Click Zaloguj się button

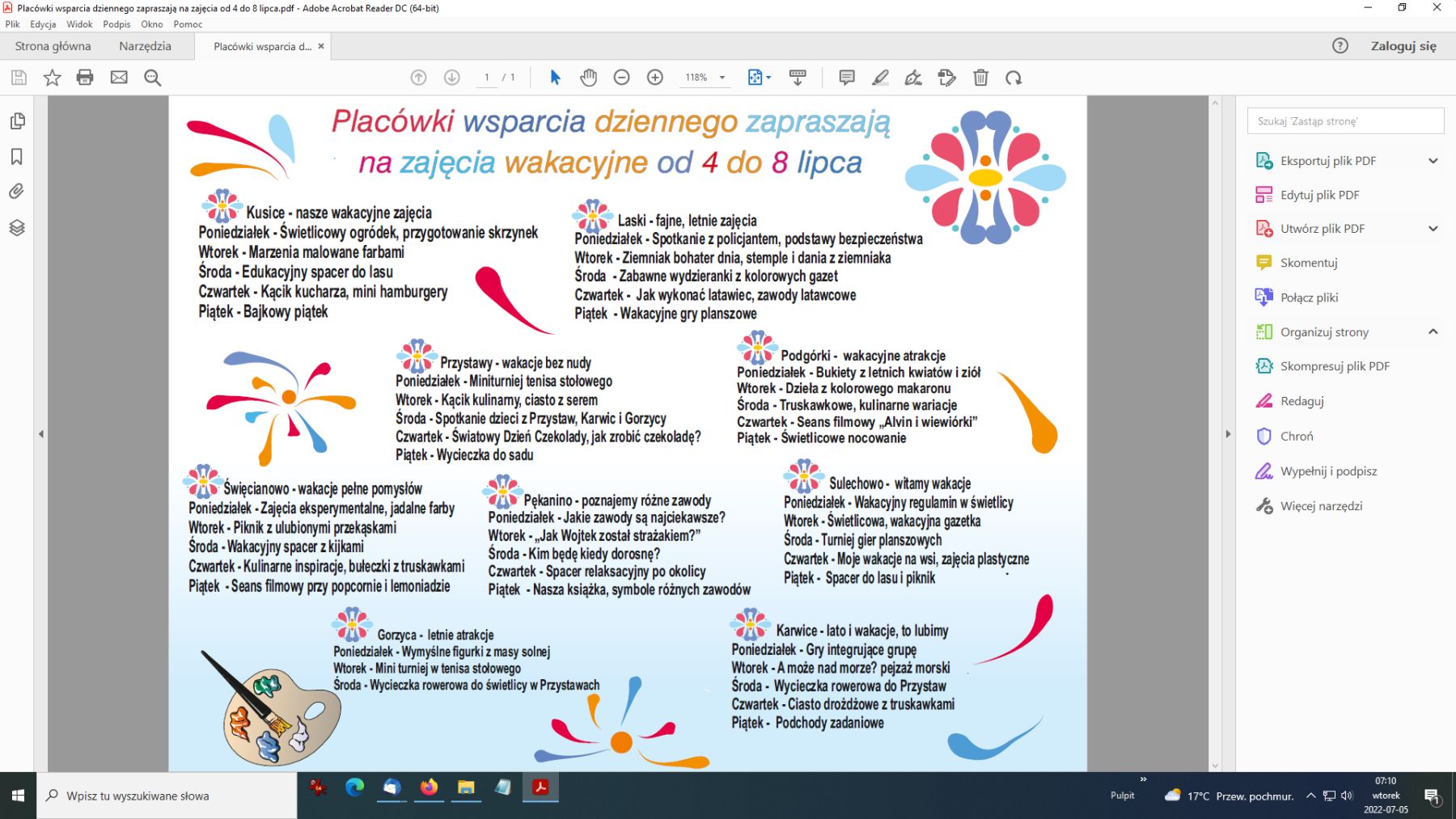pos(1403,46)
